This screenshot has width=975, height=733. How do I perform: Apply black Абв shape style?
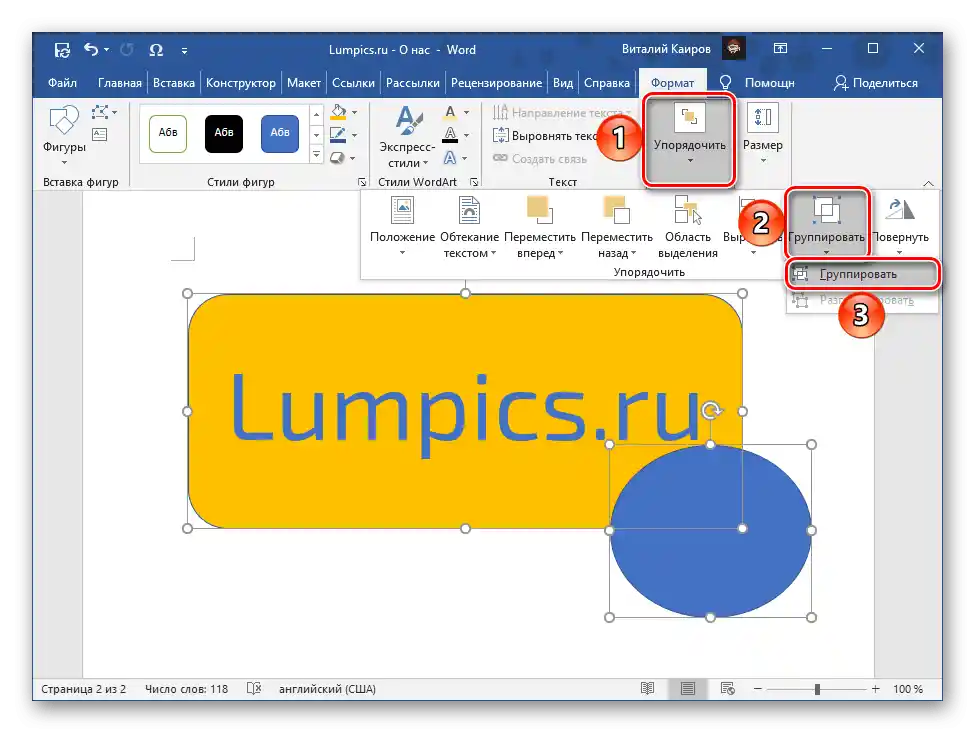click(x=224, y=133)
